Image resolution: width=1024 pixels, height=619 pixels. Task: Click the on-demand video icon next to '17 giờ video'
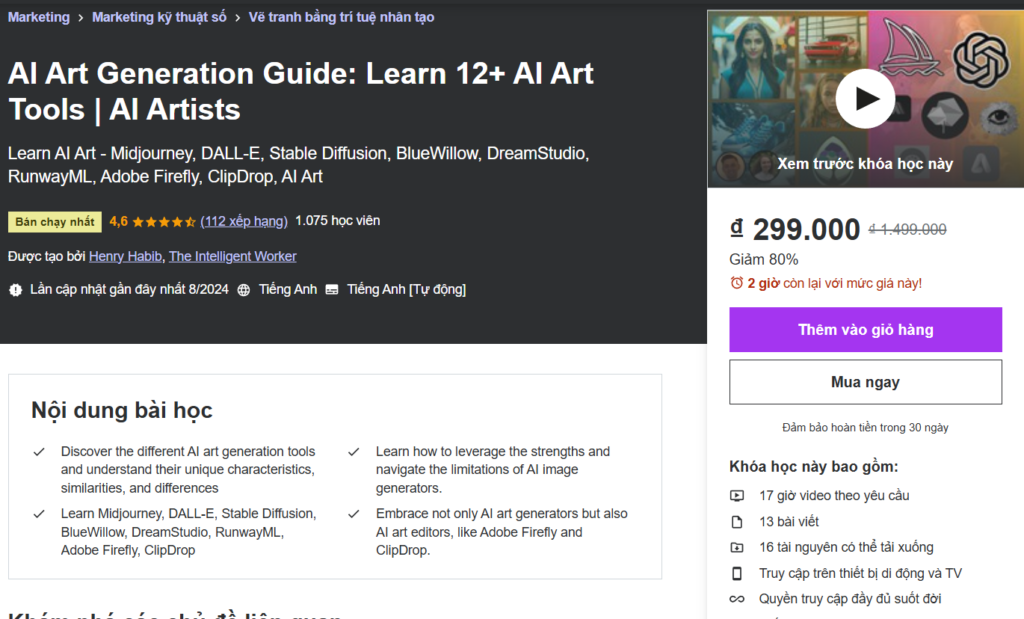click(x=737, y=495)
